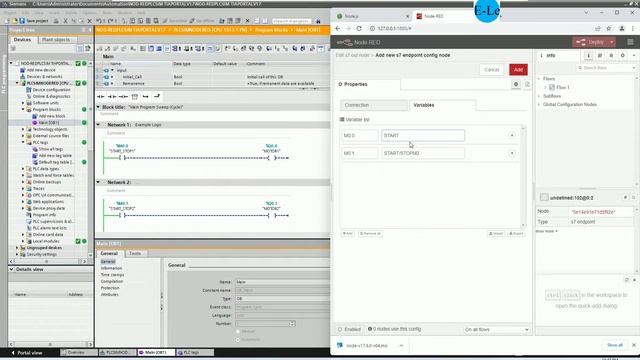
Task: Select the Automatic radio button for Number
Action: 238,340
